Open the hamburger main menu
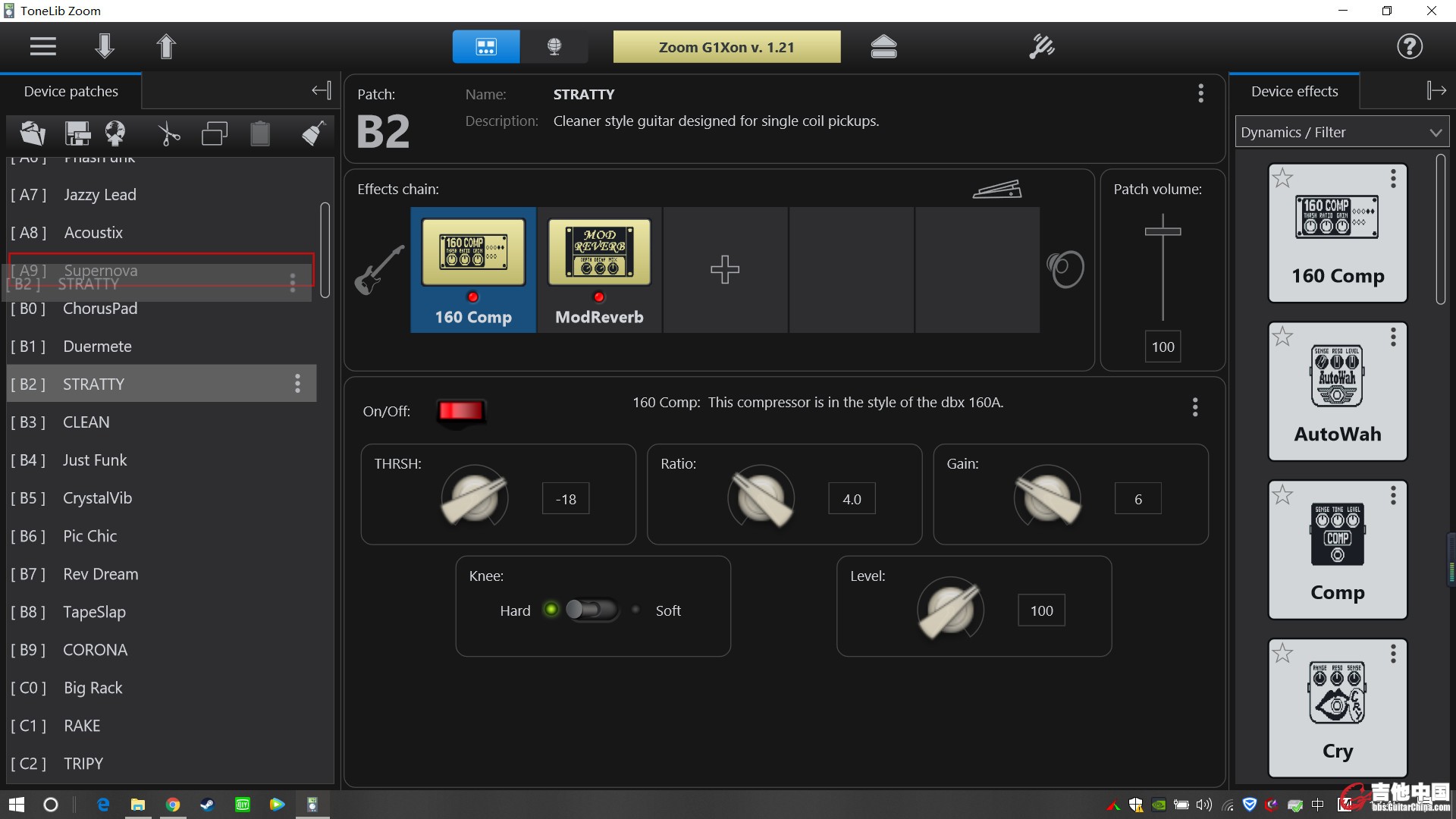This screenshot has height=819, width=1456. pyautogui.click(x=43, y=47)
